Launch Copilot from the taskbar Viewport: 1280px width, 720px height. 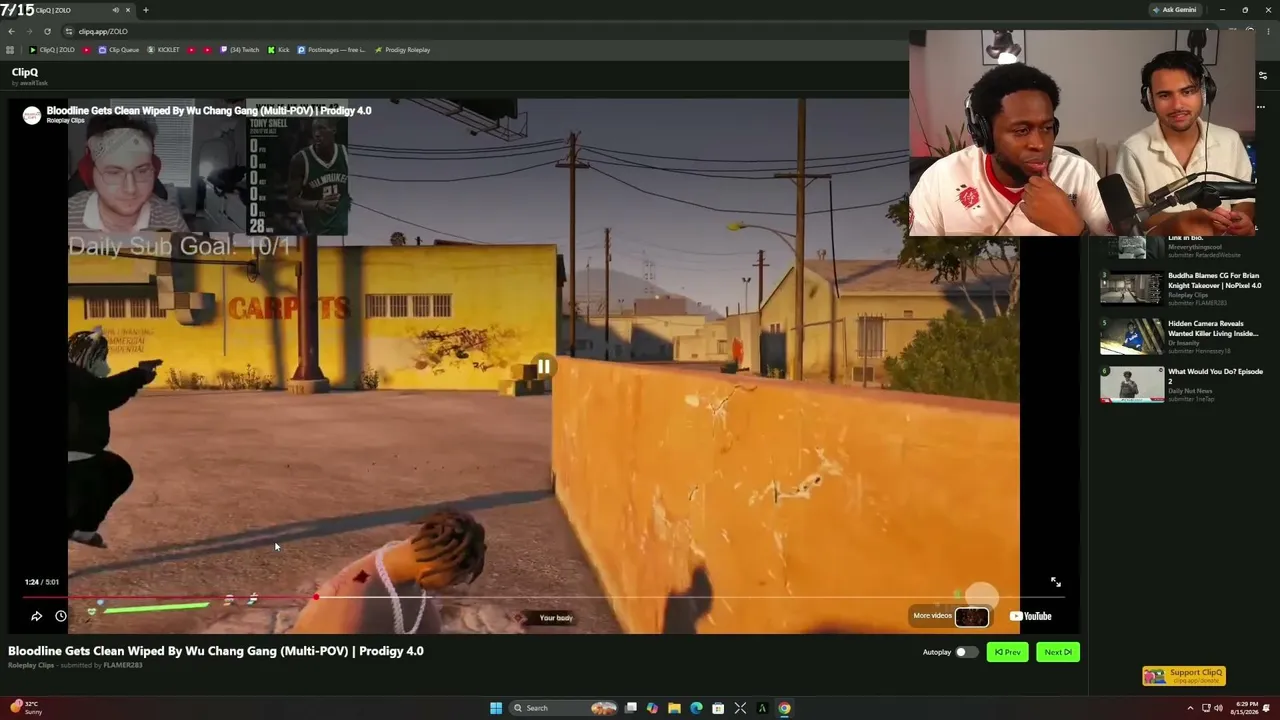tap(652, 708)
